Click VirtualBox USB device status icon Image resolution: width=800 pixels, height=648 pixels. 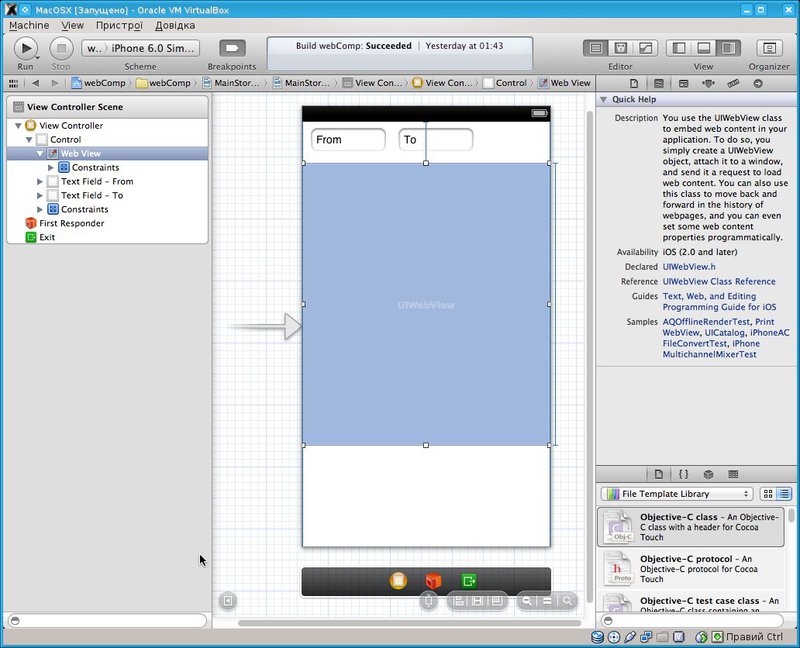click(x=630, y=637)
